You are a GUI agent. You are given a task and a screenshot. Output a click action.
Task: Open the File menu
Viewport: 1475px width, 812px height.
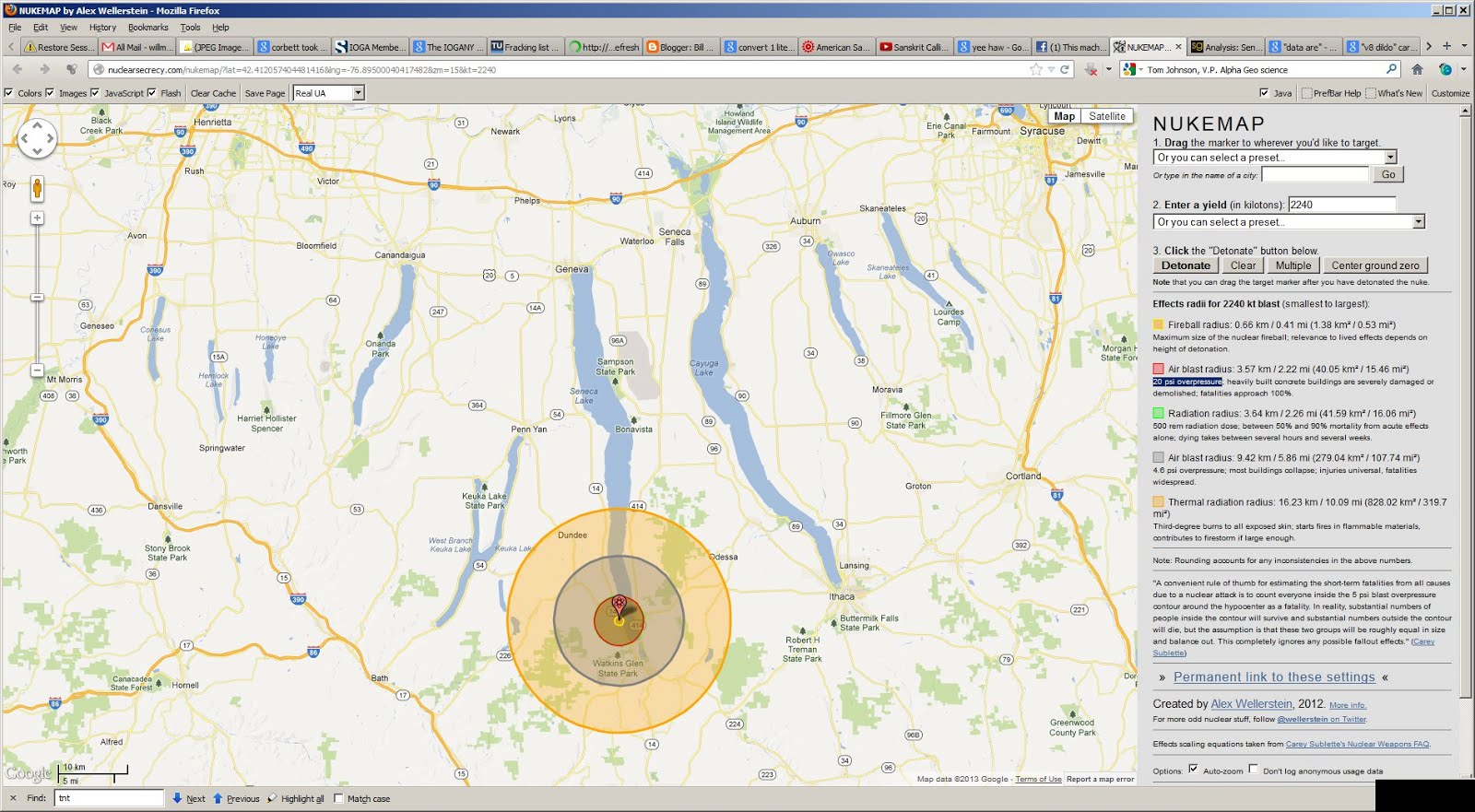15,28
